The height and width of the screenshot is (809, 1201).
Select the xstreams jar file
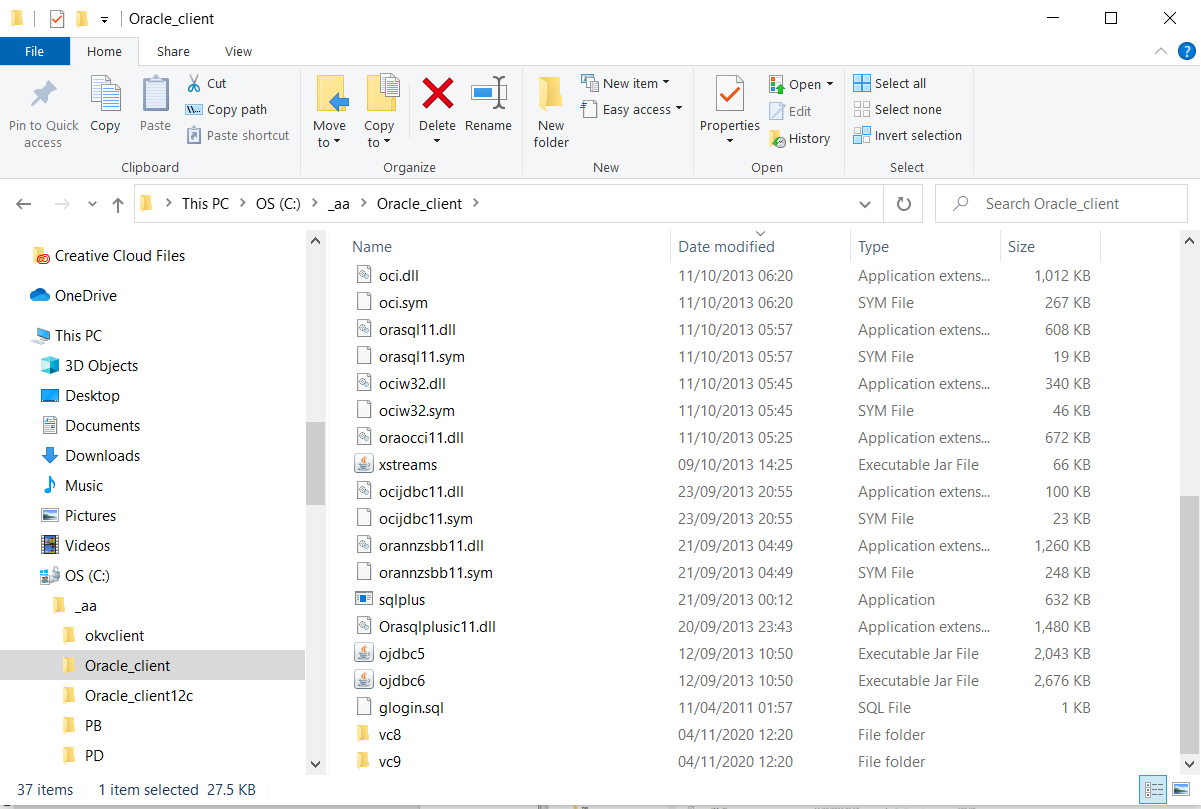pos(408,465)
